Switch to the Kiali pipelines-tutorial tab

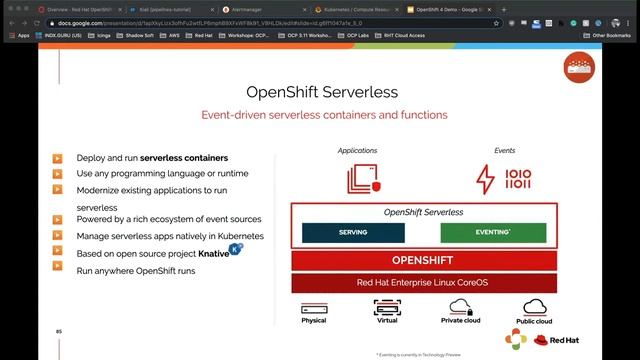[x=171, y=9]
